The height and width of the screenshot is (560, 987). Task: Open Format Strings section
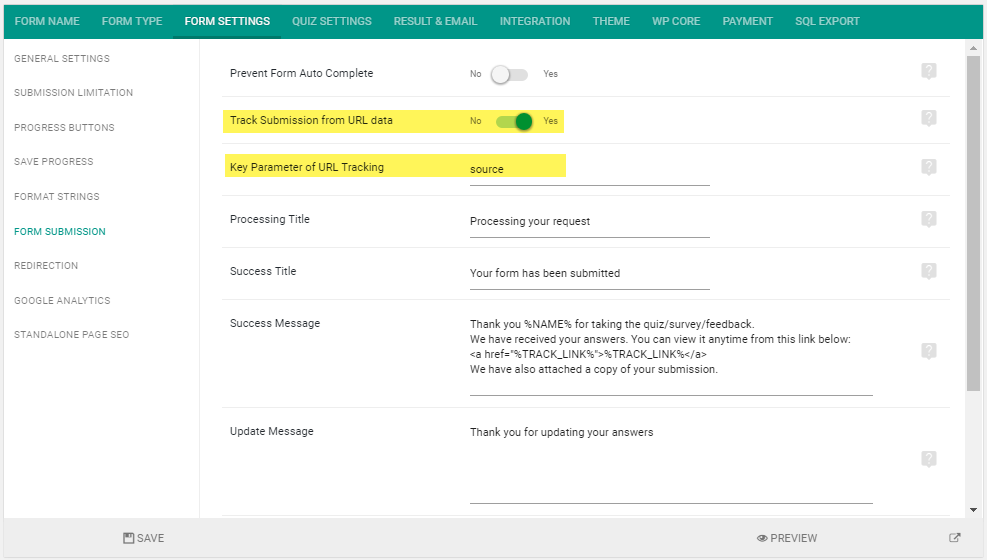click(x=57, y=197)
